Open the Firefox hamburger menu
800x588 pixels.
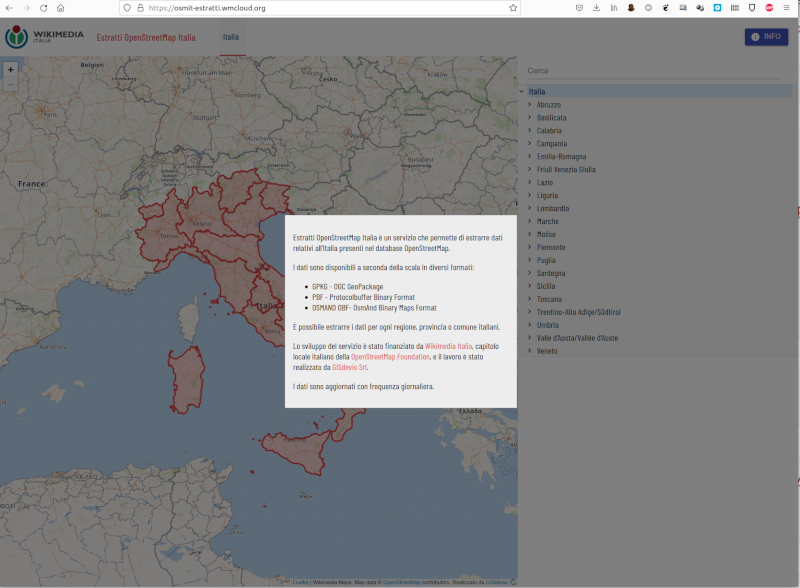787,8
